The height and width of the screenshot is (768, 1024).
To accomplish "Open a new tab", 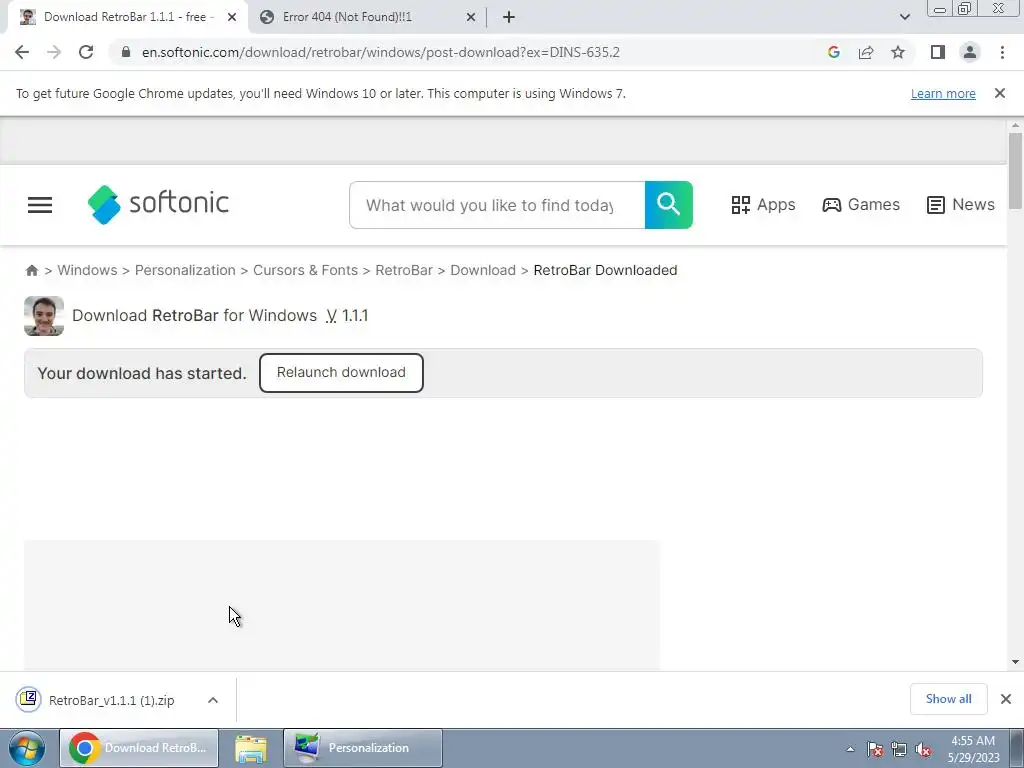I will point(509,17).
